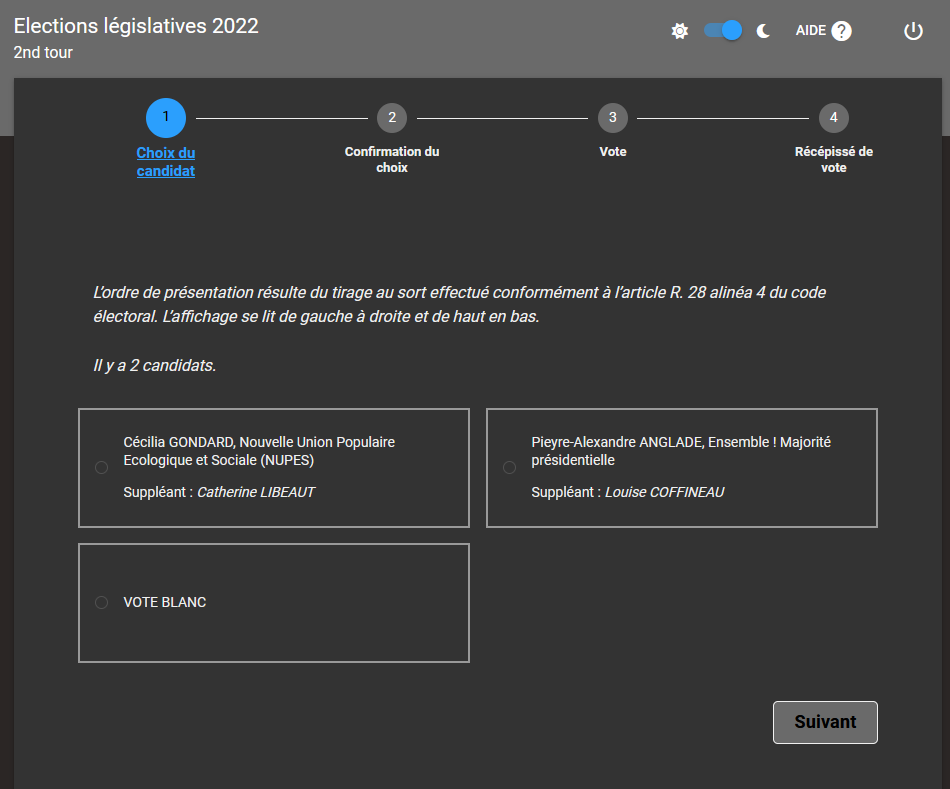The image size is (950, 789).
Task: Select Pieyre-Alexandre ANGLADE radio button
Action: pyautogui.click(x=509, y=468)
